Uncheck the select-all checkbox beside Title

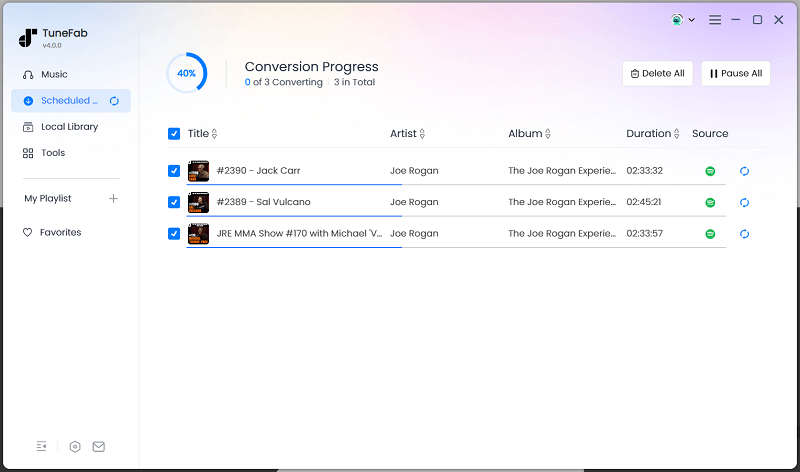pyautogui.click(x=174, y=134)
